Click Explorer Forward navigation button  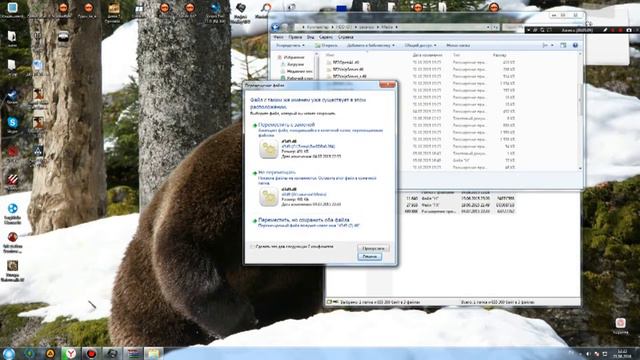(x=285, y=27)
